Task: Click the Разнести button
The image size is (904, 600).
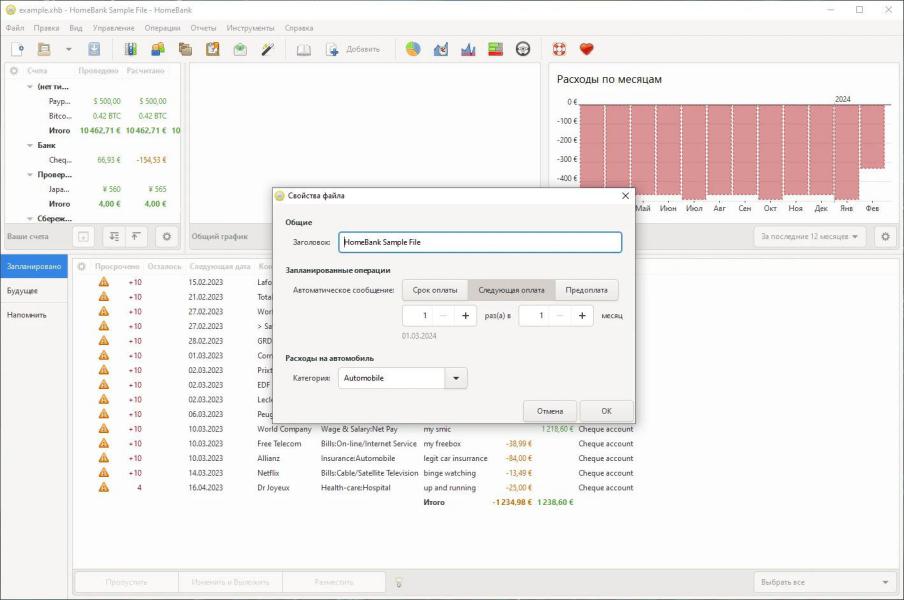Action: (x=334, y=582)
